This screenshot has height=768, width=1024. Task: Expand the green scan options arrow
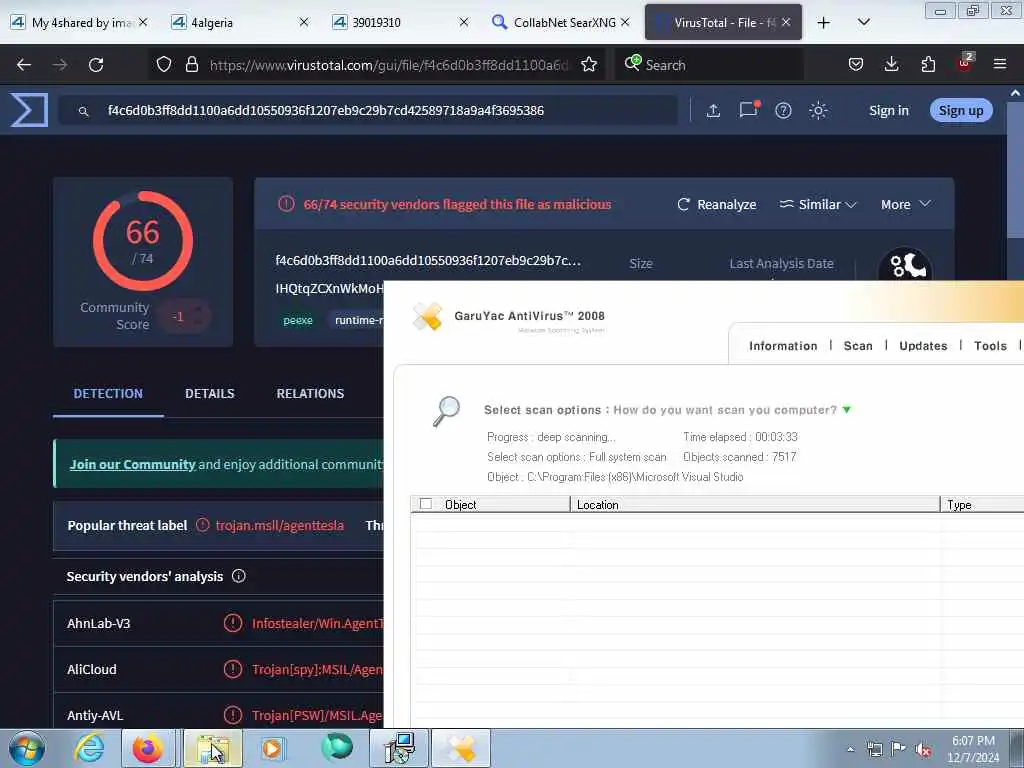click(847, 410)
